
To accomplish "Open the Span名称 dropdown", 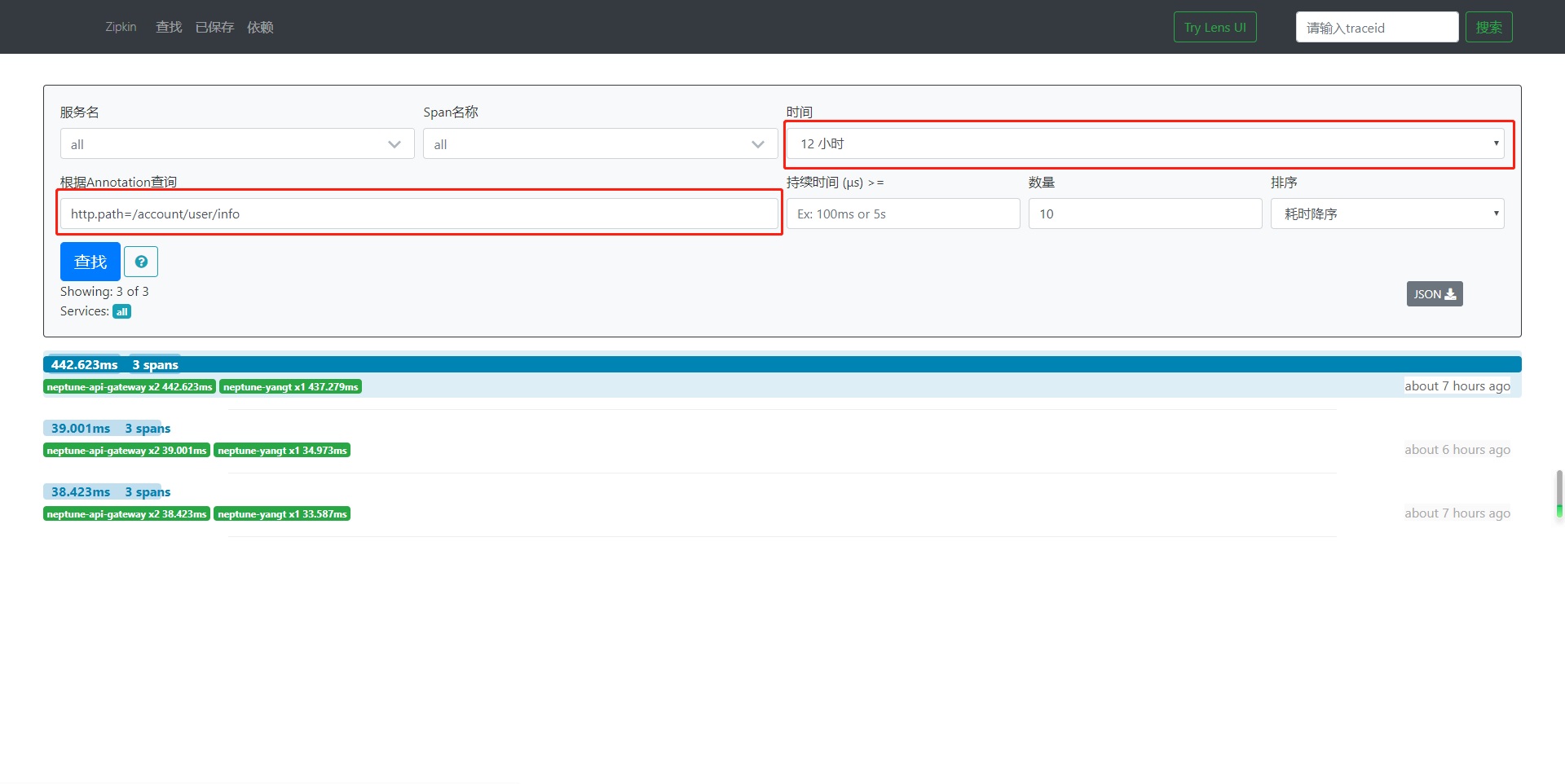I will pos(599,144).
